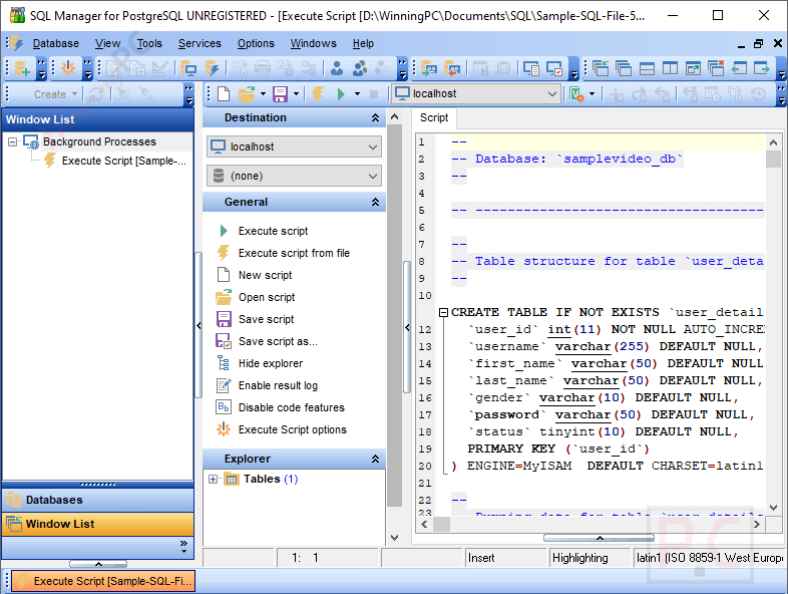This screenshot has height=594, width=788.
Task: Open the Services menu
Action: click(x=200, y=44)
